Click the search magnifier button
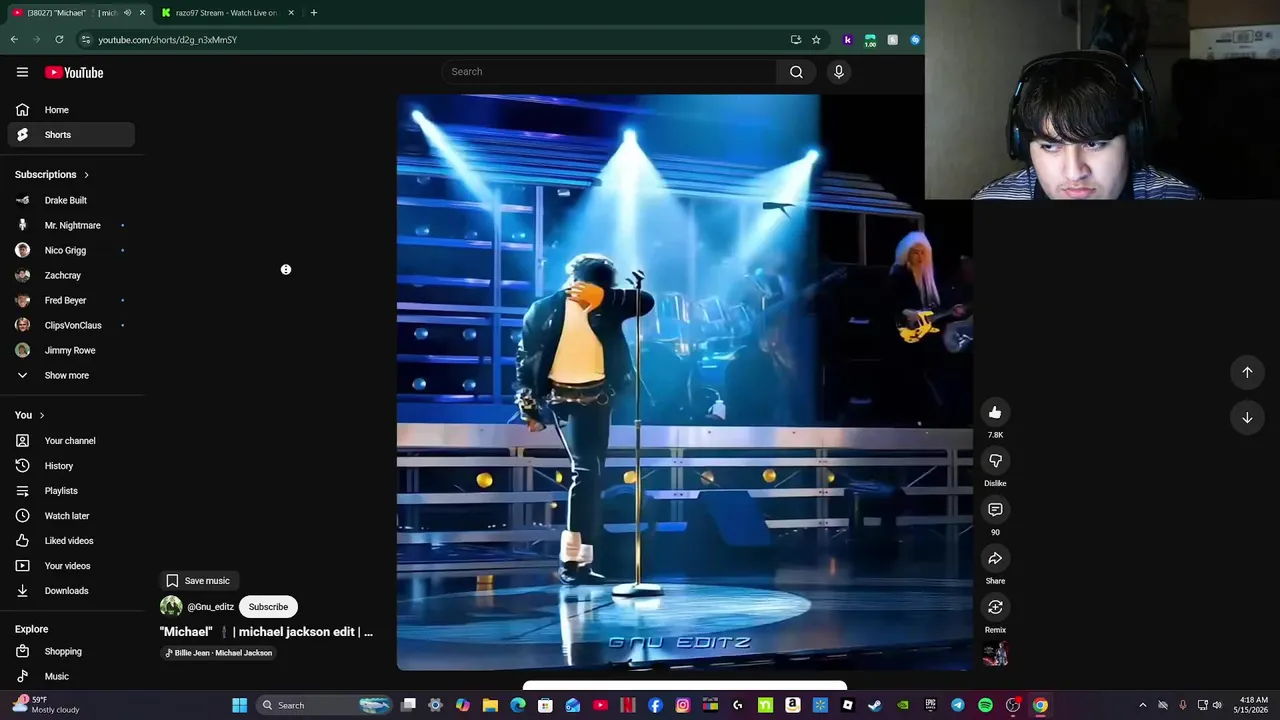Screen dimensions: 1280x720 (x=796, y=72)
